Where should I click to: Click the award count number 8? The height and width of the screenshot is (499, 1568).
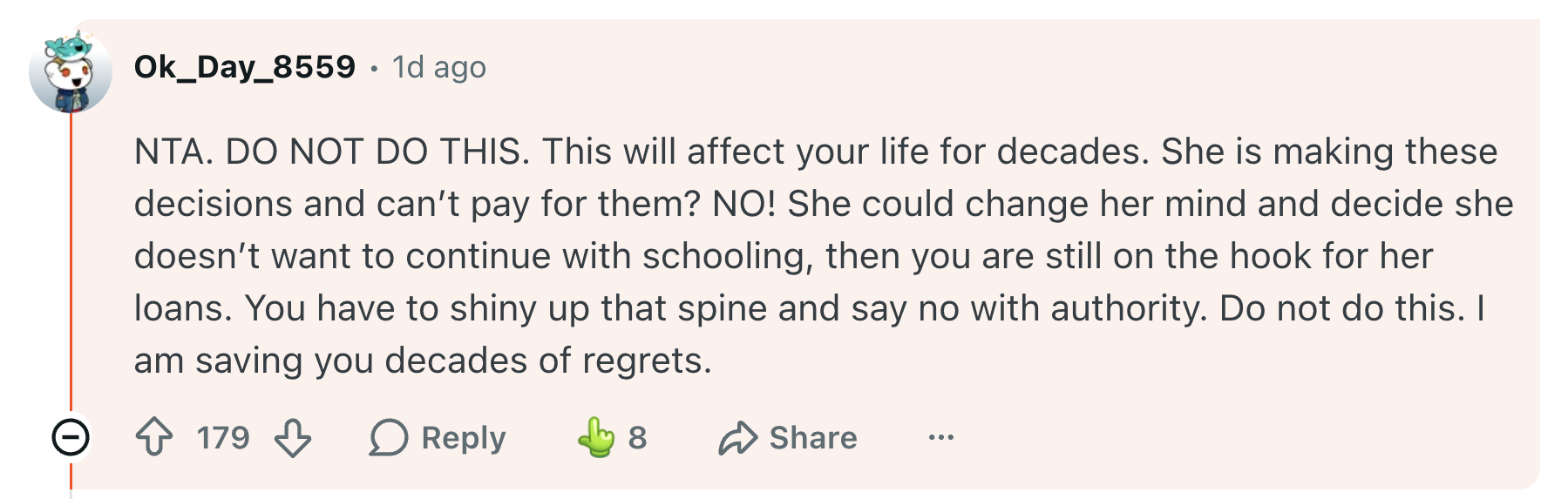[638, 437]
